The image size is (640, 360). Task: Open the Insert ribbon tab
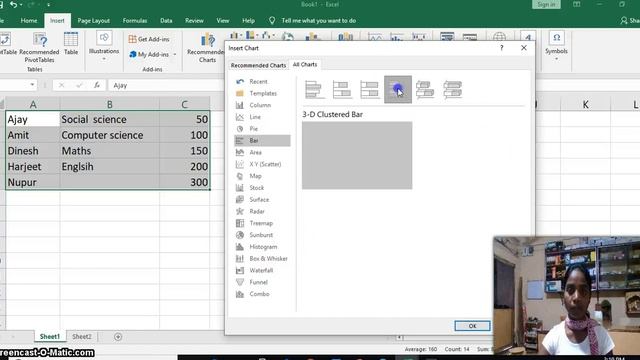pyautogui.click(x=57, y=20)
